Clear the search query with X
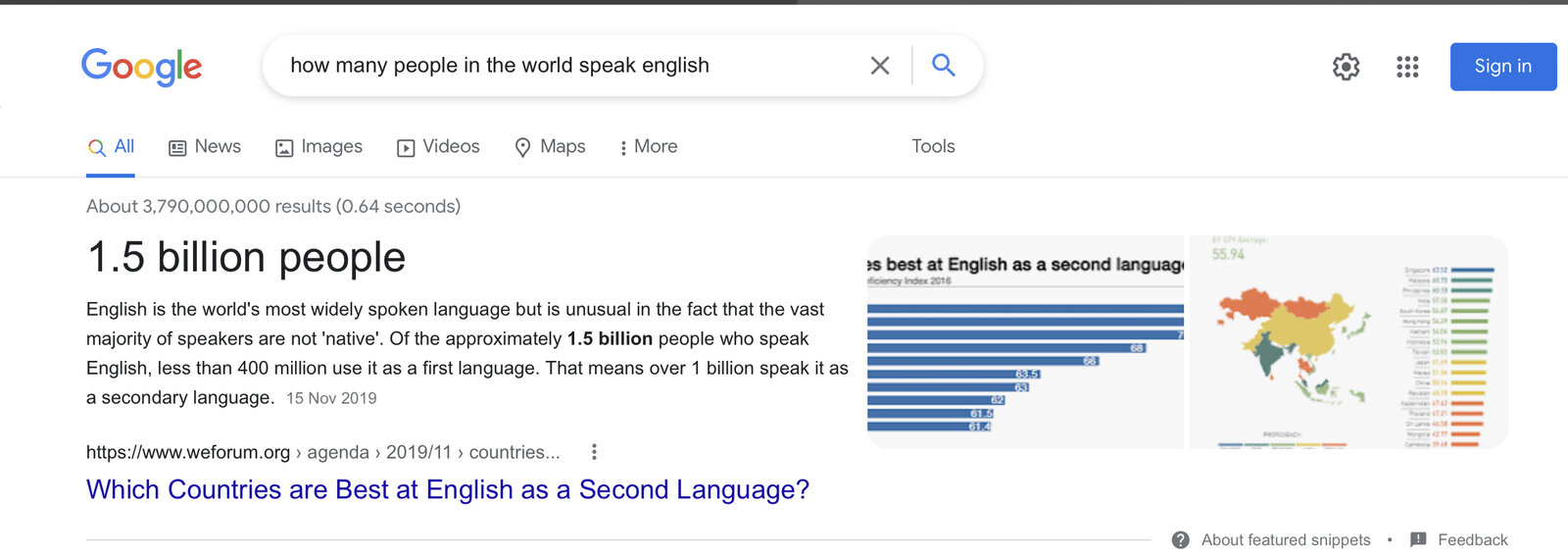 tap(880, 66)
